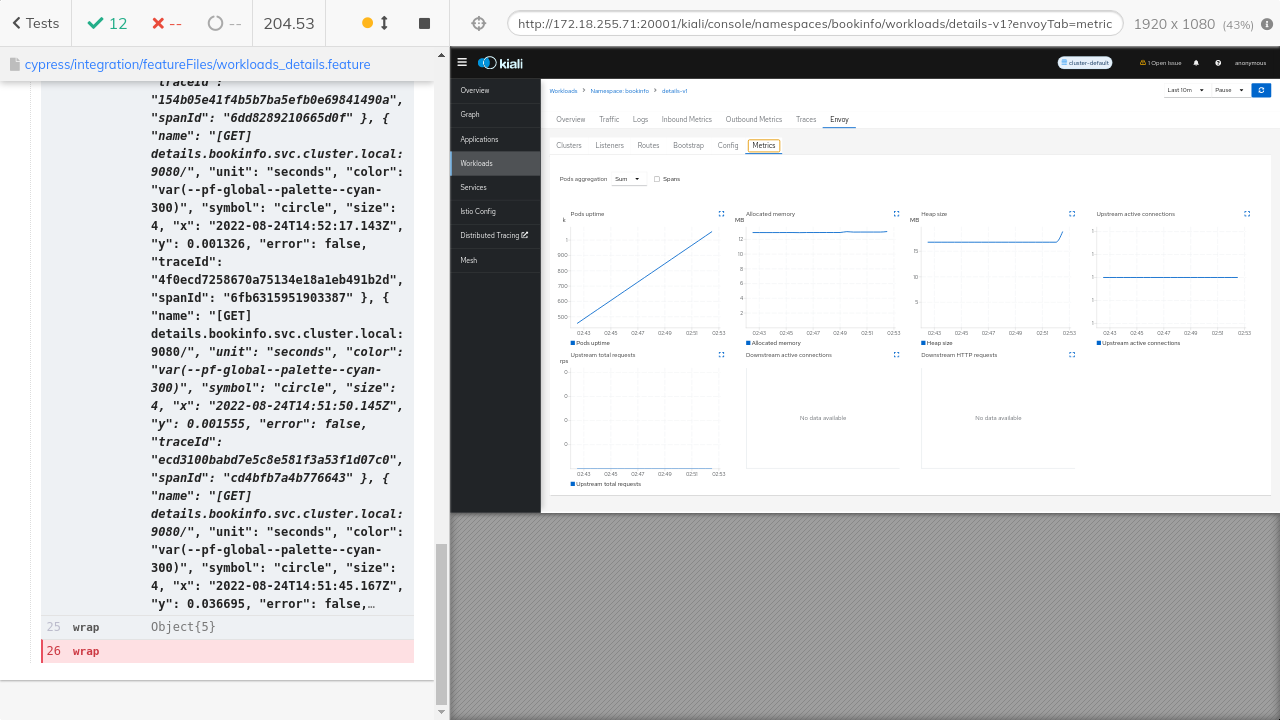Stop the Cypress test run

(424, 23)
